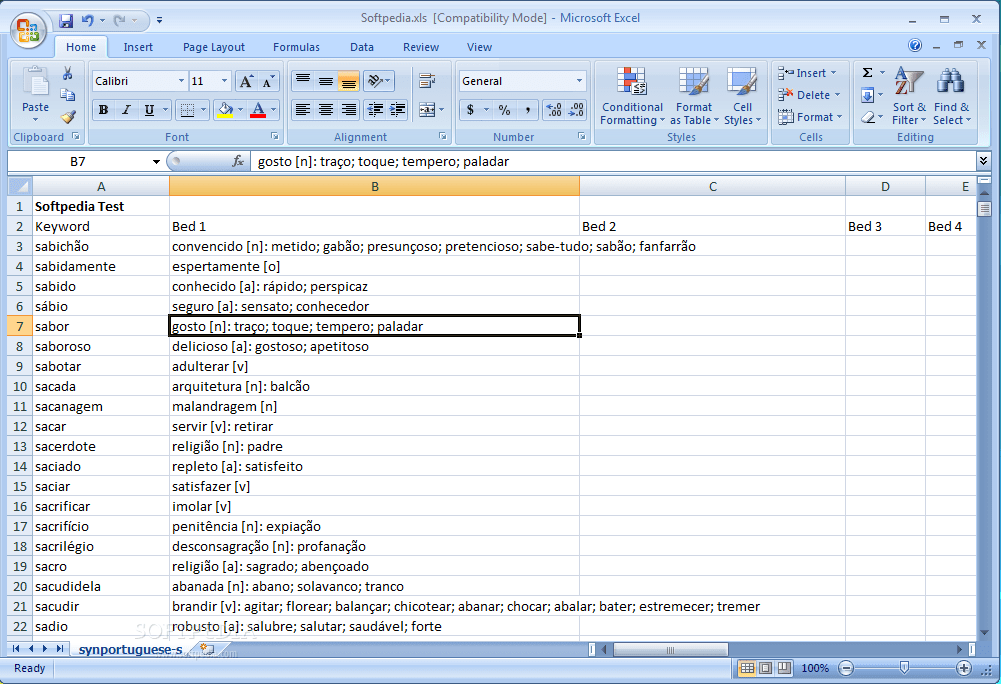Select the synportuguese-s sheet tab
Image resolution: width=1001 pixels, height=684 pixels.
click(x=128, y=649)
